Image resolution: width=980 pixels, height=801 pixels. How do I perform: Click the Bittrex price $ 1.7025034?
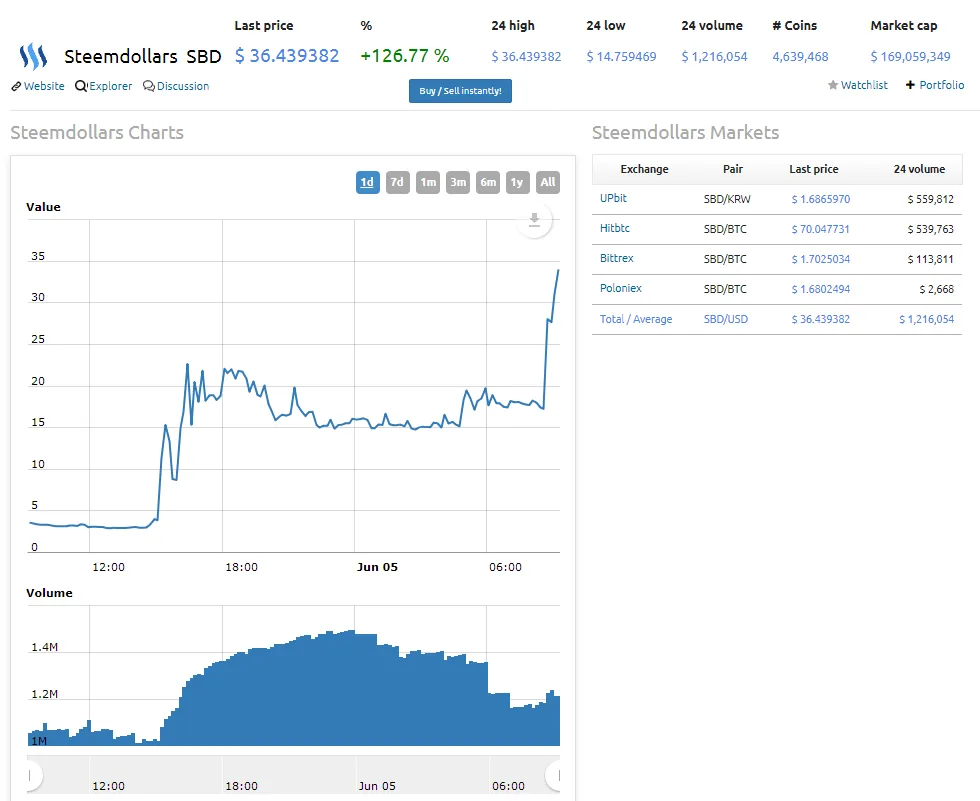tap(821, 259)
